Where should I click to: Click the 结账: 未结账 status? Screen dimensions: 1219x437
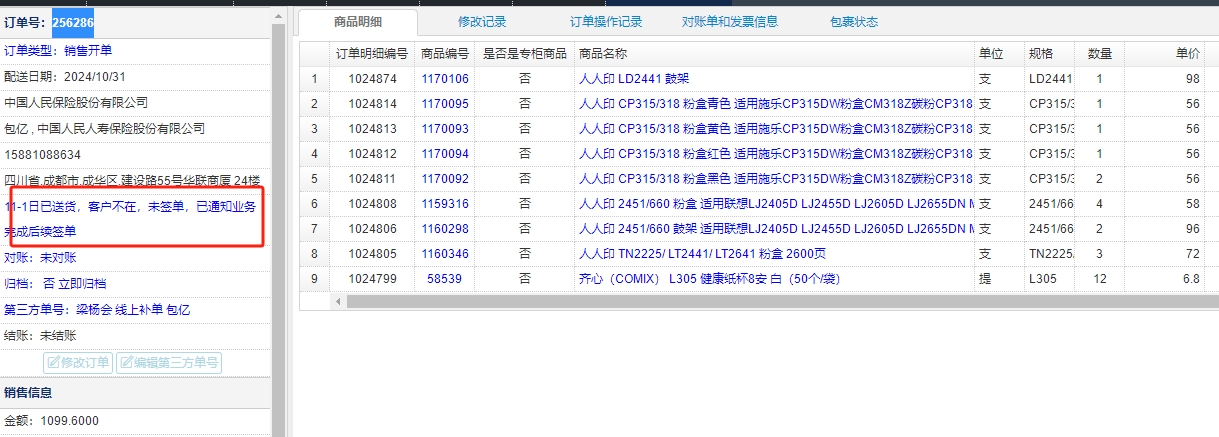pos(40,336)
